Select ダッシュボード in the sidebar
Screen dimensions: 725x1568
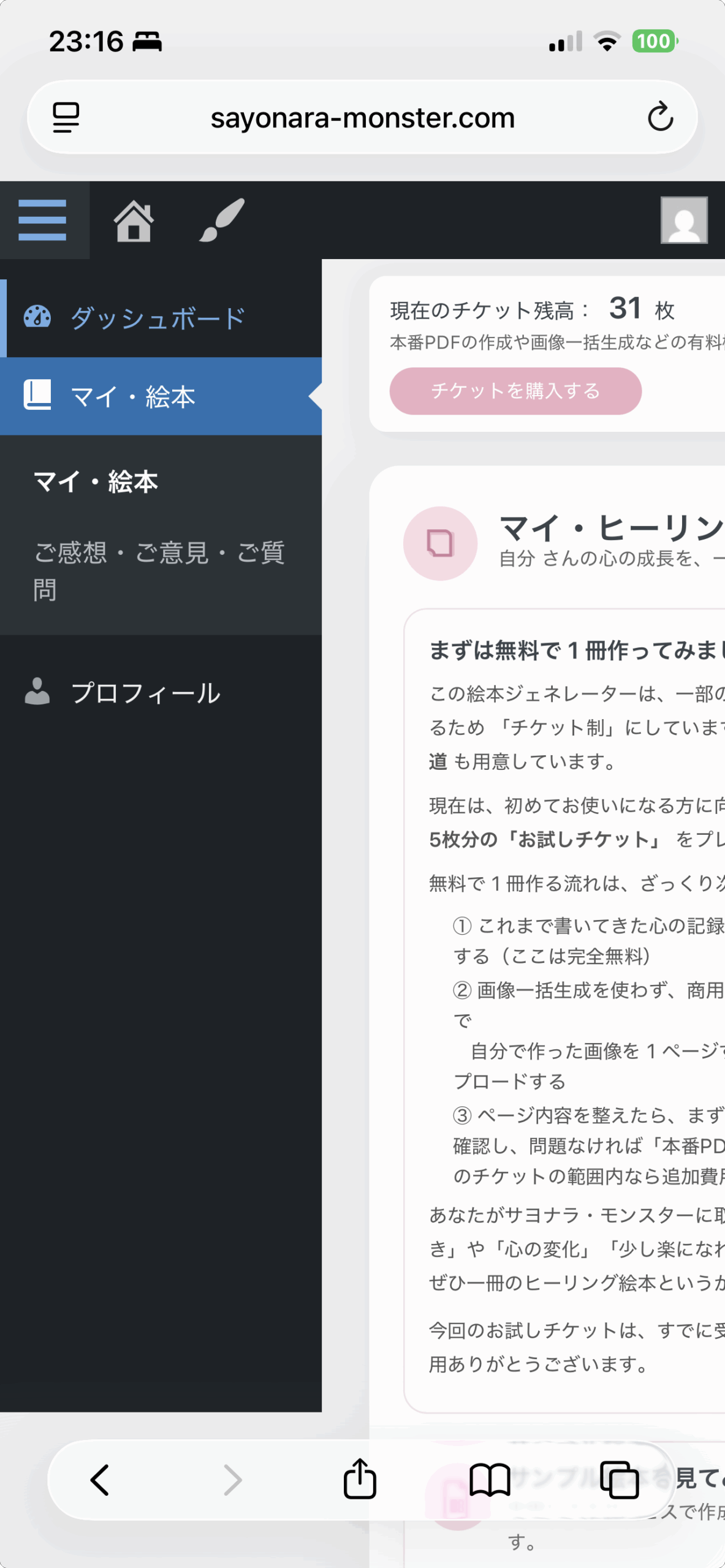[x=158, y=318]
